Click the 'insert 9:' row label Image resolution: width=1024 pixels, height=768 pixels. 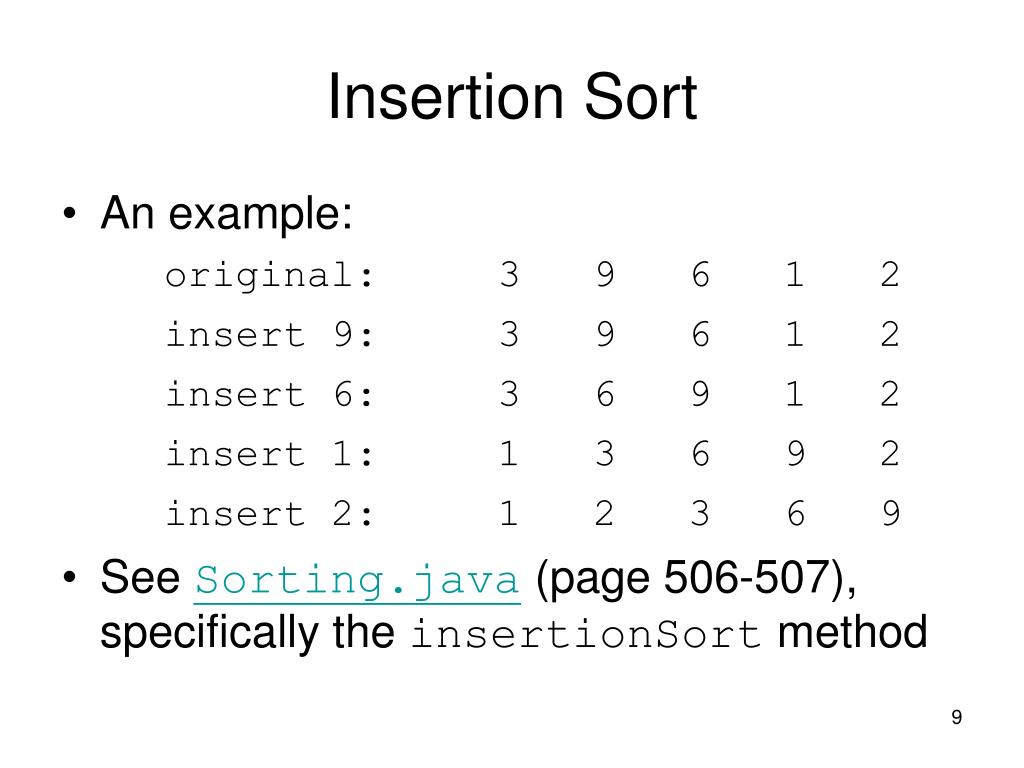coord(269,334)
